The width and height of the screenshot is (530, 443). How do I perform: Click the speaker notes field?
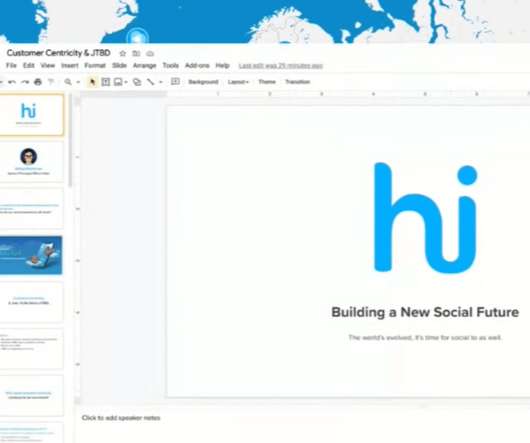(121, 418)
